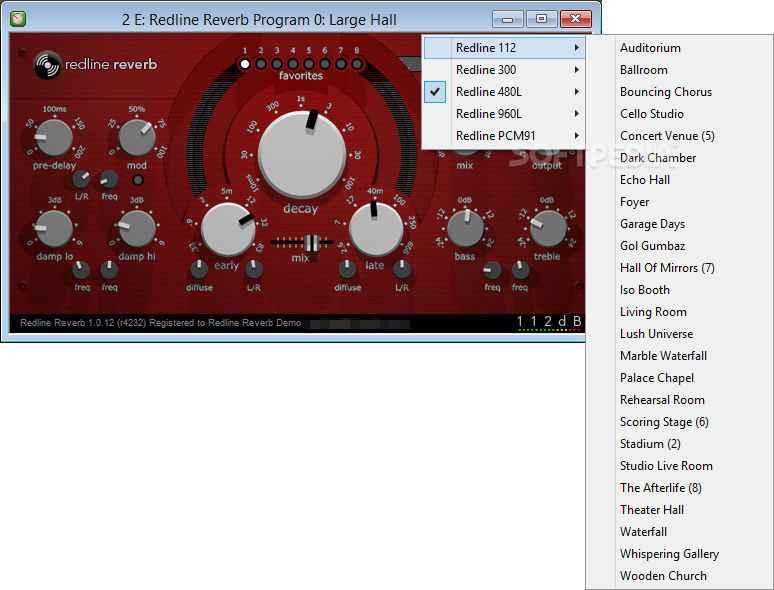The height and width of the screenshot is (590, 774).
Task: Click the pre-delay L/R small knob
Action: (81, 180)
